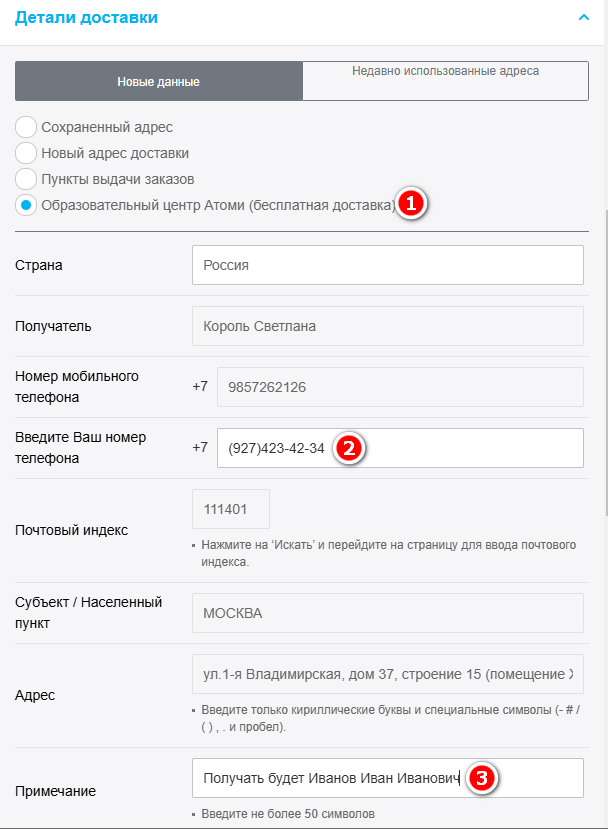The image size is (608, 829).
Task: Click the Страна field showing Россия
Action: [387, 265]
